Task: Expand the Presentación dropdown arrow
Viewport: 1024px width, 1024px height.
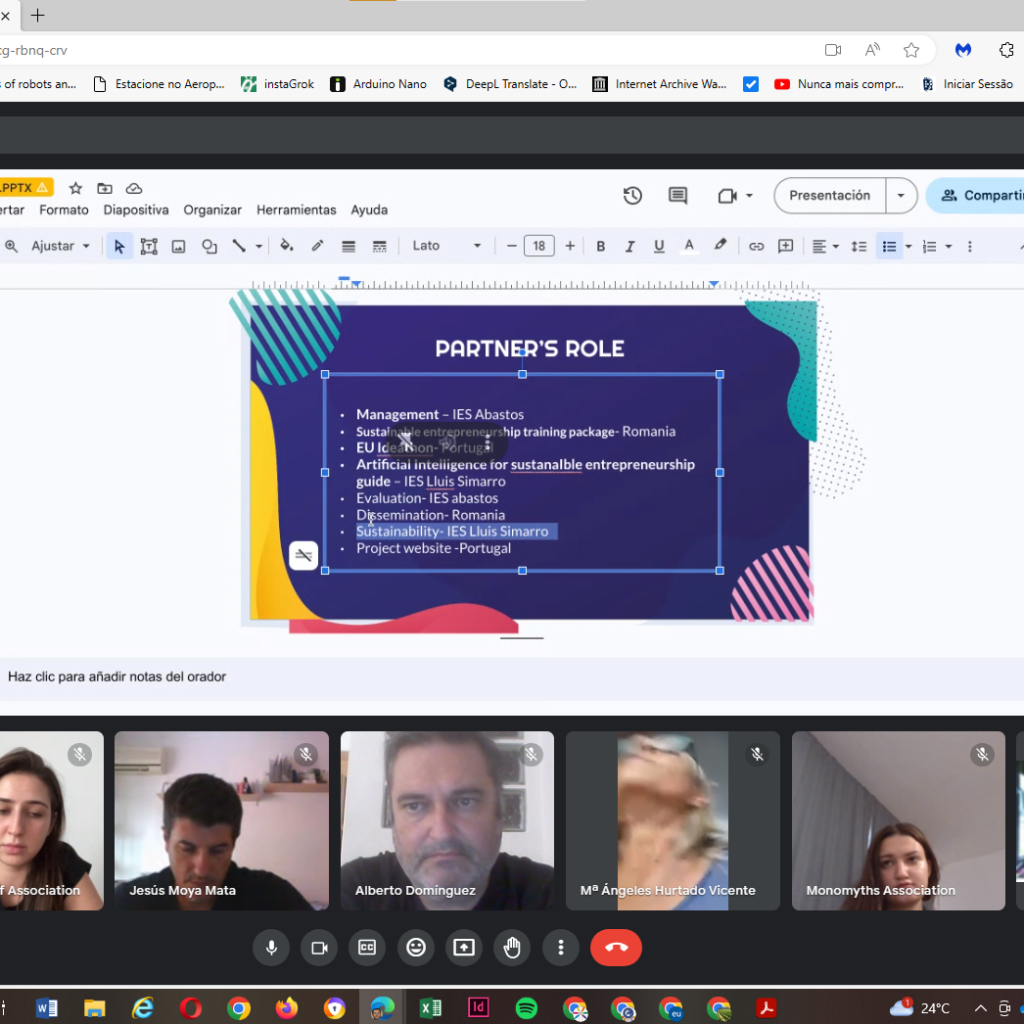Action: (x=902, y=196)
